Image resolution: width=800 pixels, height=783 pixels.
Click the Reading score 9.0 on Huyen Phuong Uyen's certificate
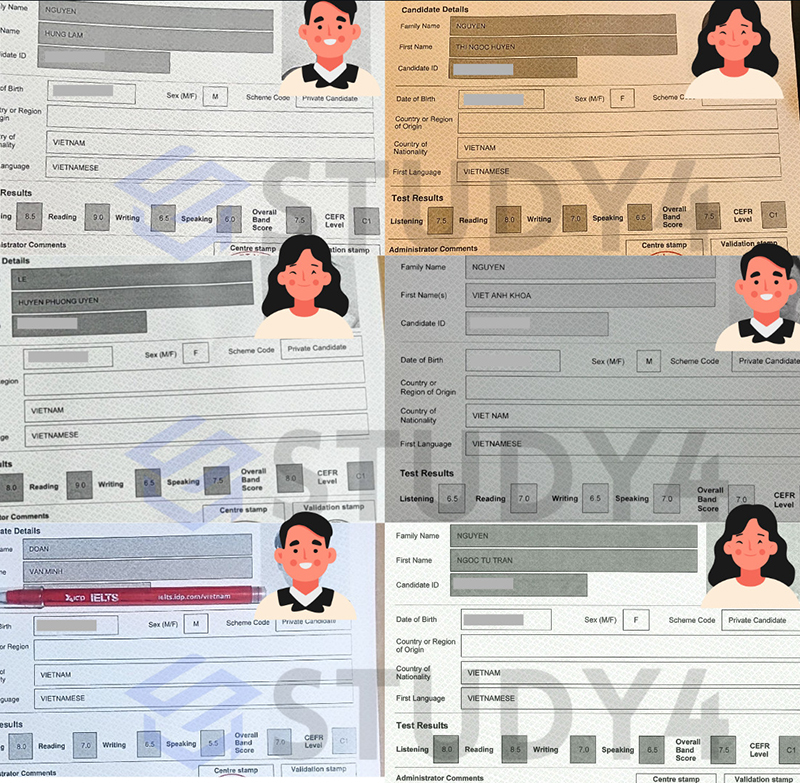point(80,485)
